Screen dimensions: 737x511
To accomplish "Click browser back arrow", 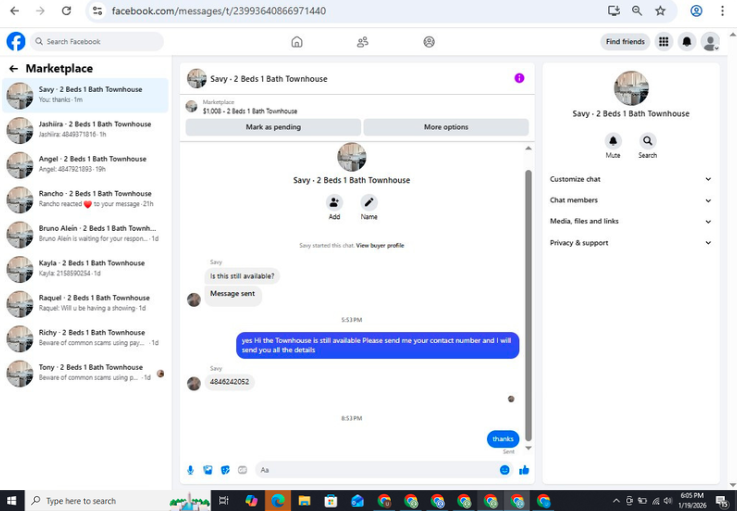I will coord(15,11).
